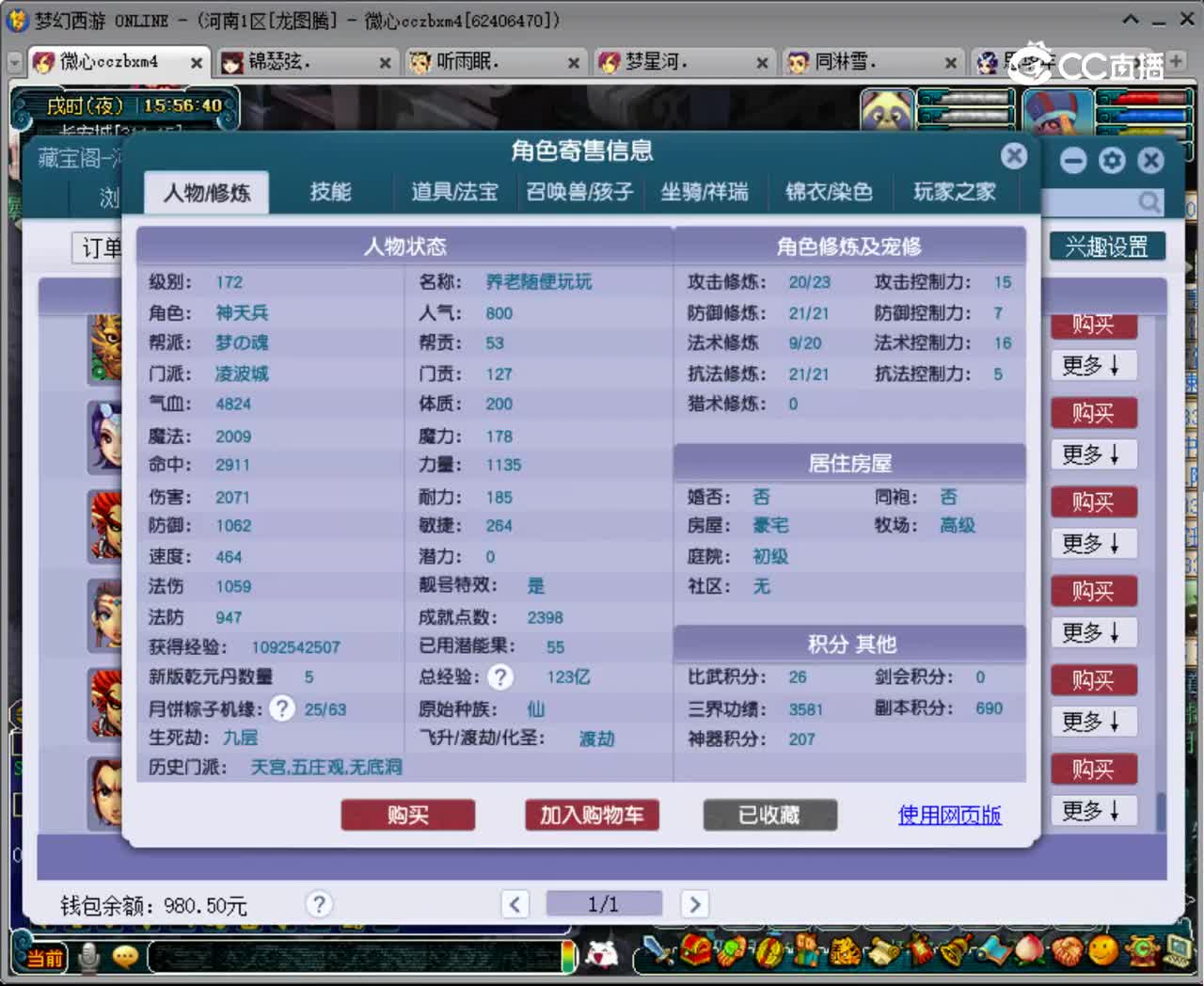Screen dimensions: 1204x986
Task: Click help icon next to 月饼粽子机缘
Action: [x=281, y=708]
